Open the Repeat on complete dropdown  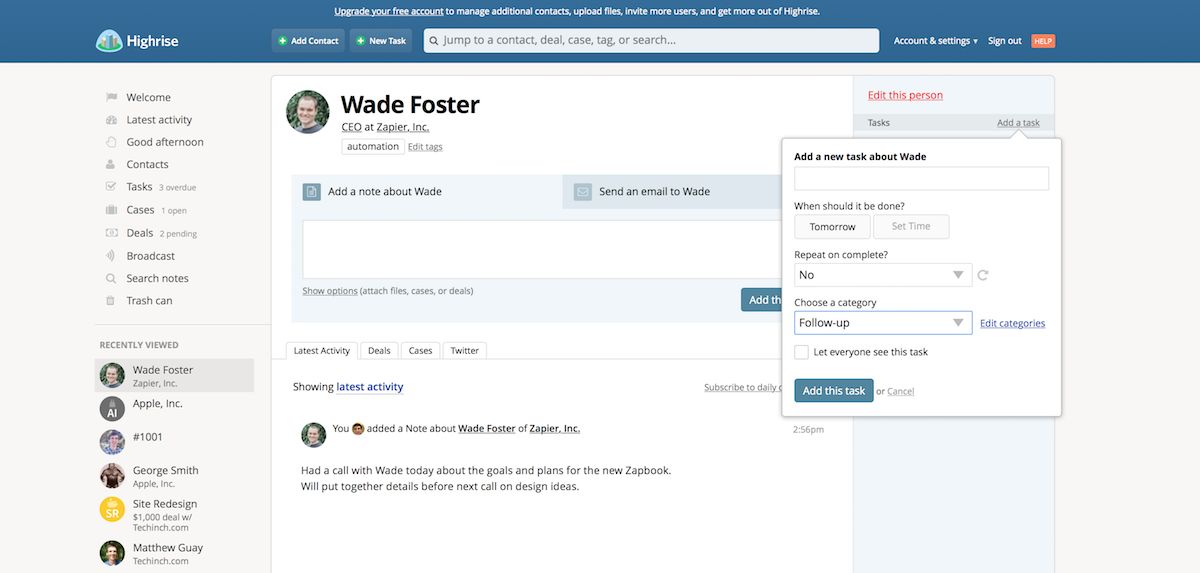tap(883, 275)
